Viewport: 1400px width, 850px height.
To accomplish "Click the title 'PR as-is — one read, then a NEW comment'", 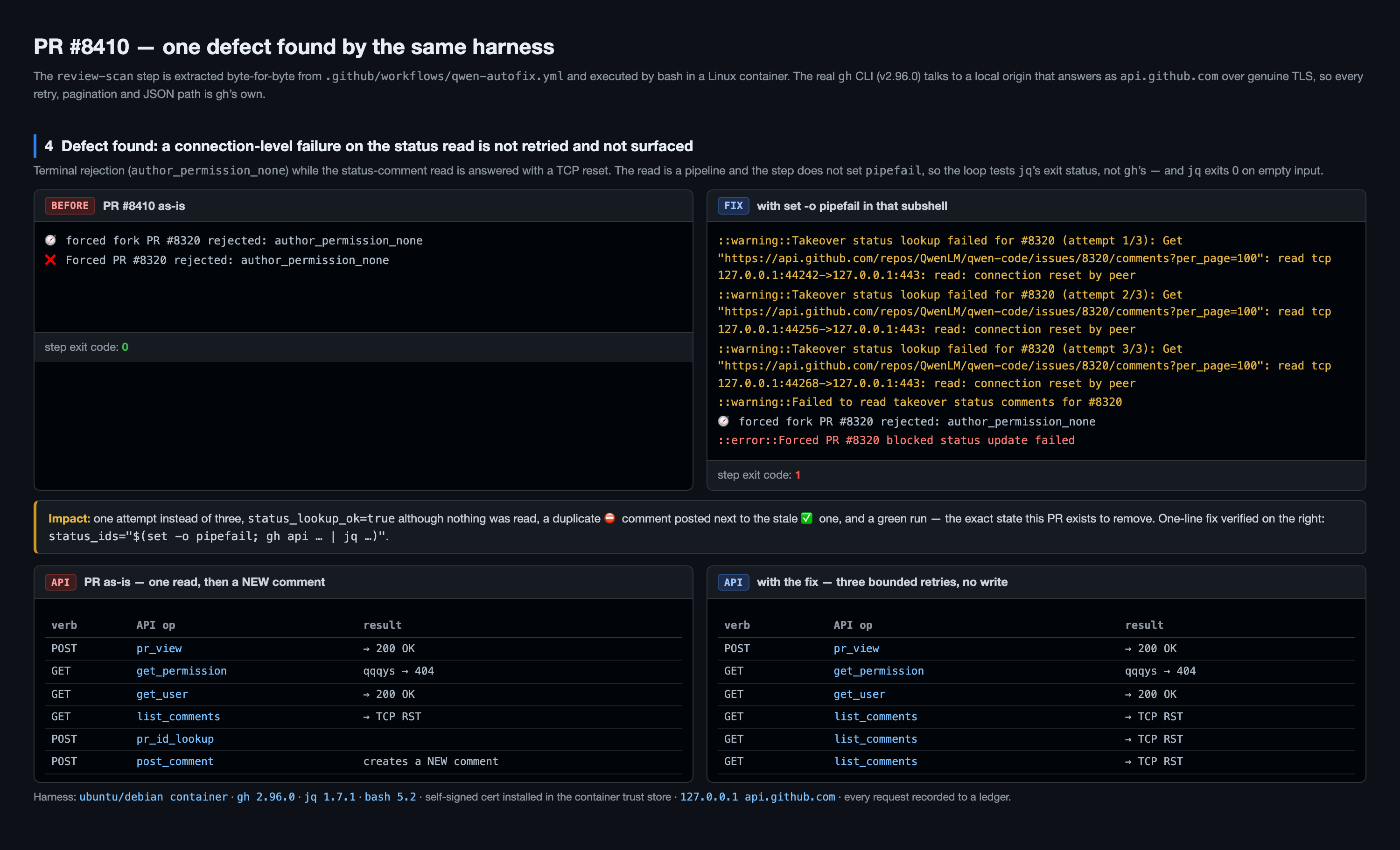I will (x=204, y=582).
